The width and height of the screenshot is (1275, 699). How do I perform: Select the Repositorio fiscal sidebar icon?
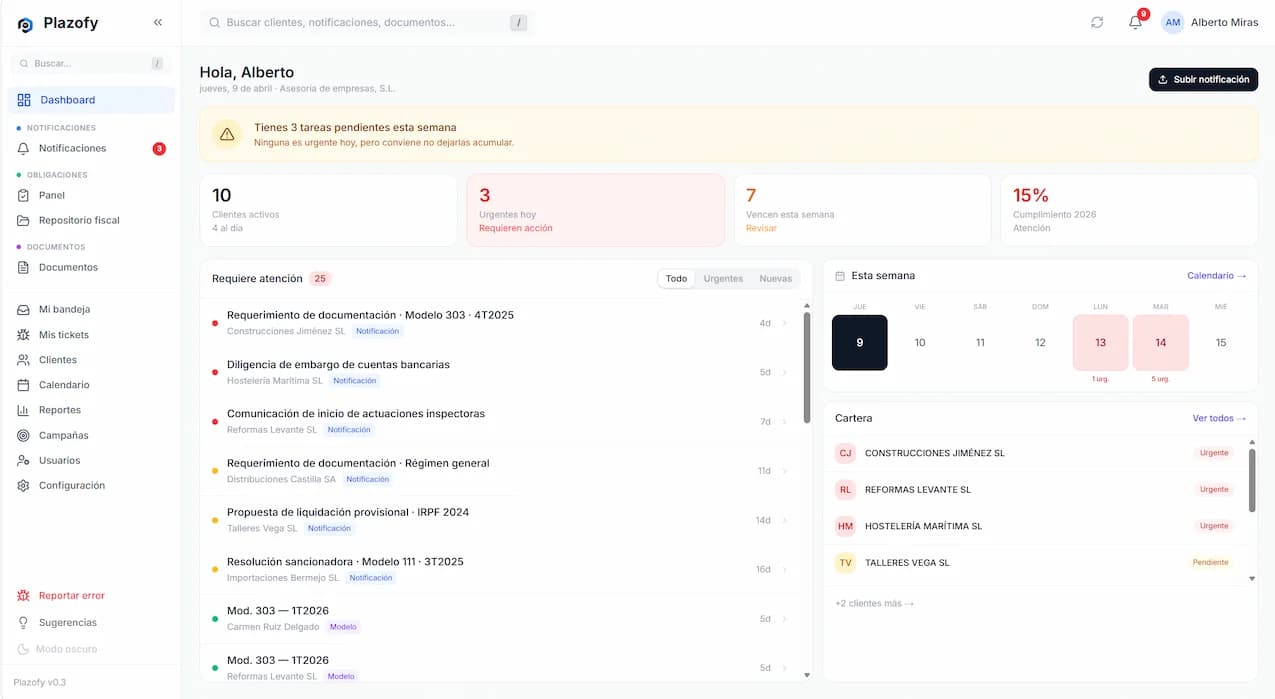pyautogui.click(x=23, y=220)
